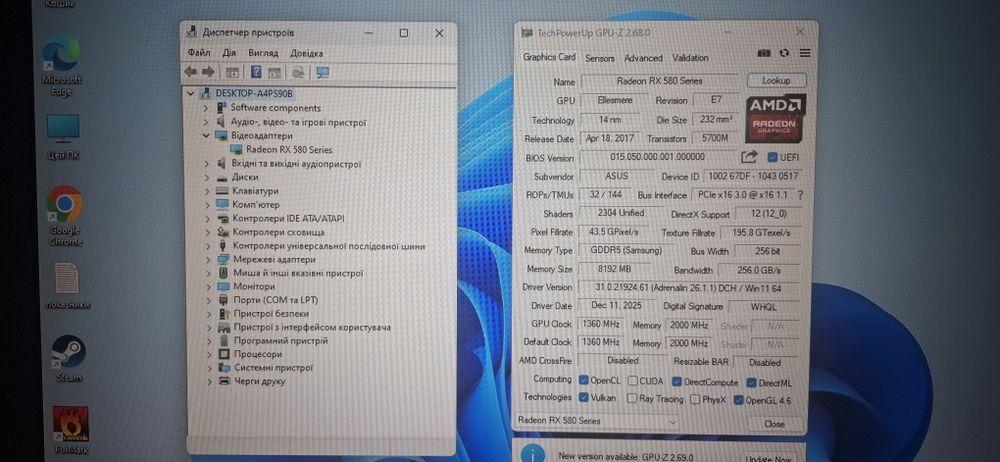Expand the Монітори node
This screenshot has width=1000, height=462.
point(208,287)
